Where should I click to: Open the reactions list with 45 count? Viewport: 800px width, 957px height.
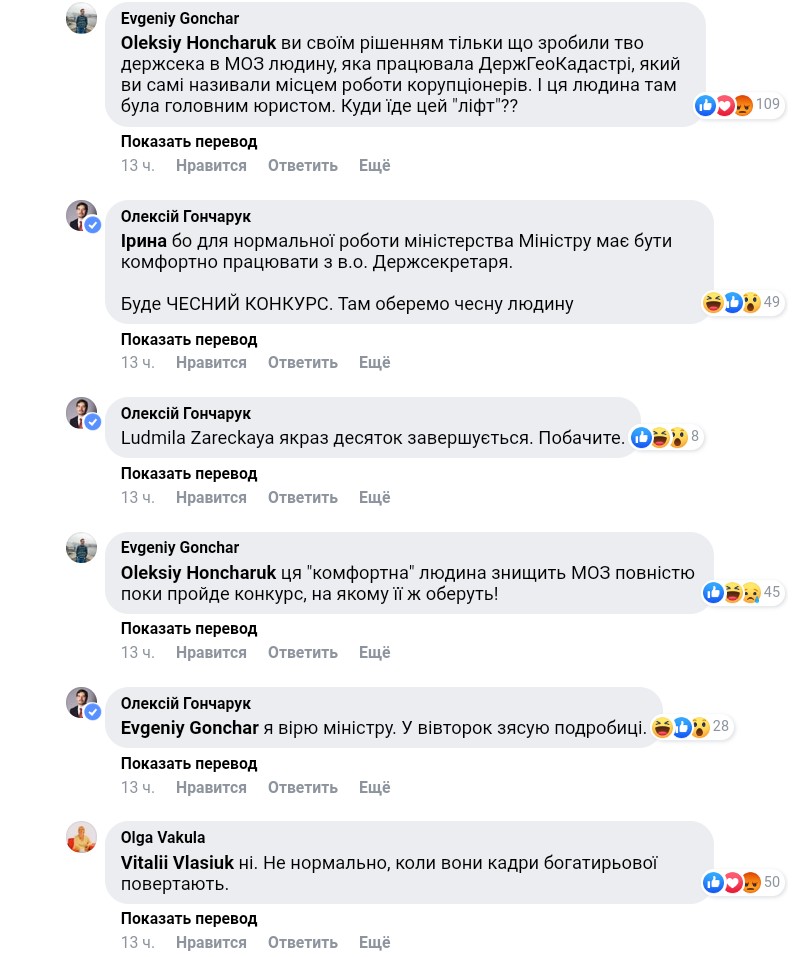point(738,592)
